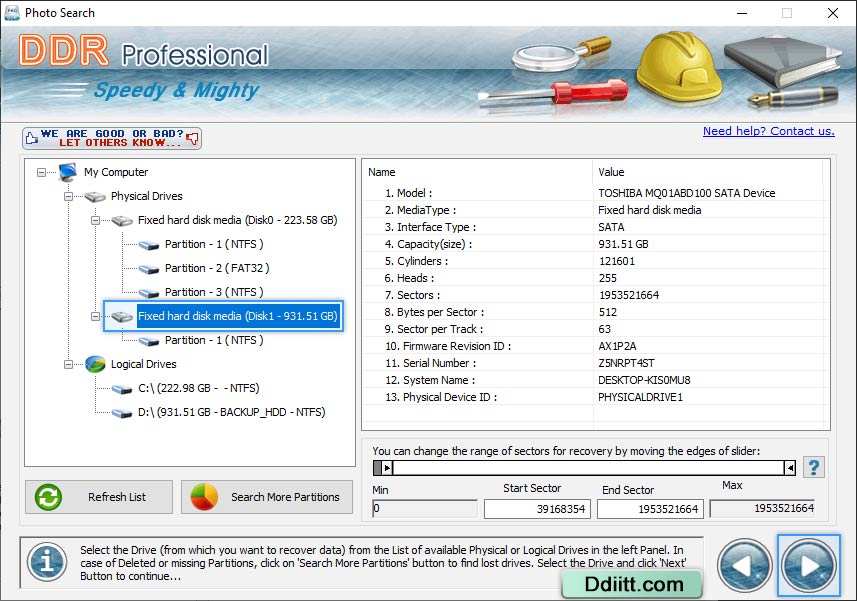Image resolution: width=857 pixels, height=601 pixels.
Task: Click the End Sector input field
Action: pos(650,509)
